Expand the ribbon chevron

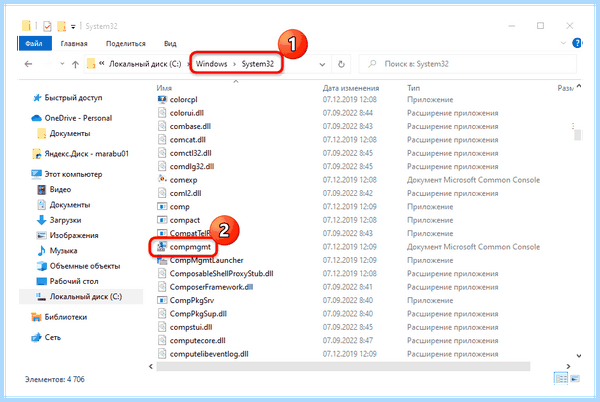(563, 43)
